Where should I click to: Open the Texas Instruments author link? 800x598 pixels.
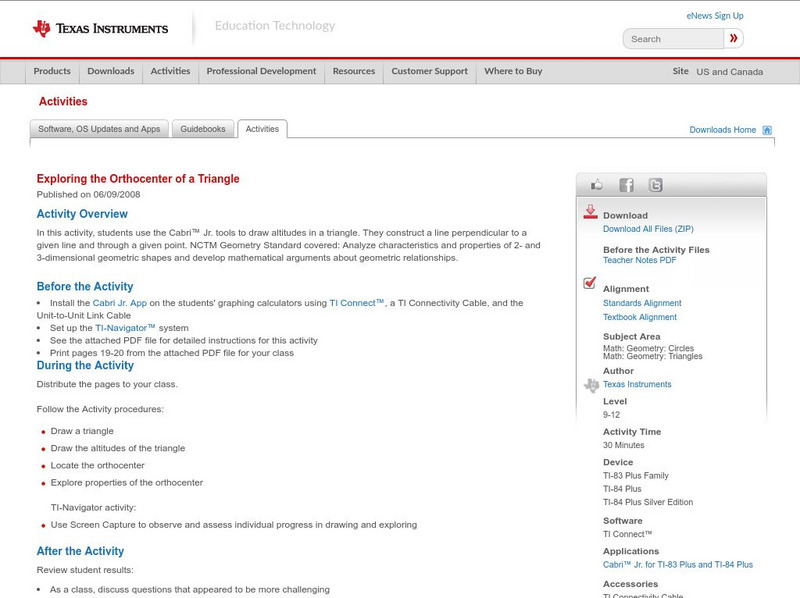pyautogui.click(x=637, y=384)
